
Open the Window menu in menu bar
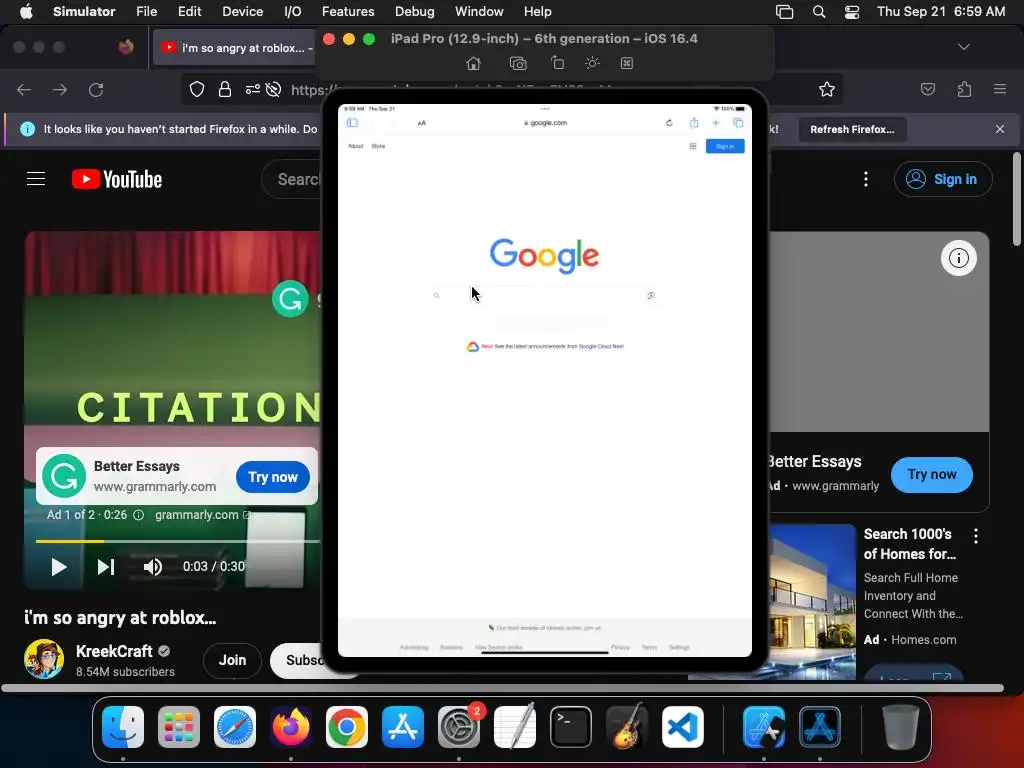coord(479,12)
